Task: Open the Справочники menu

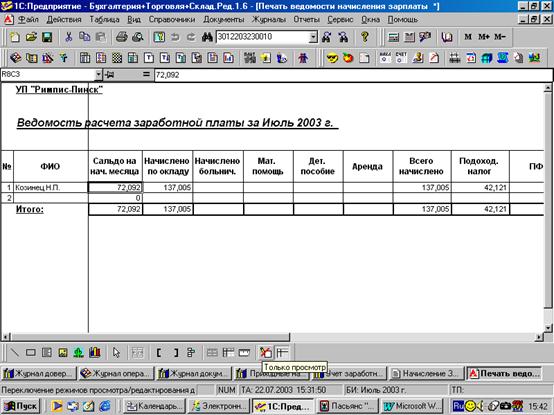Action: click(x=172, y=20)
